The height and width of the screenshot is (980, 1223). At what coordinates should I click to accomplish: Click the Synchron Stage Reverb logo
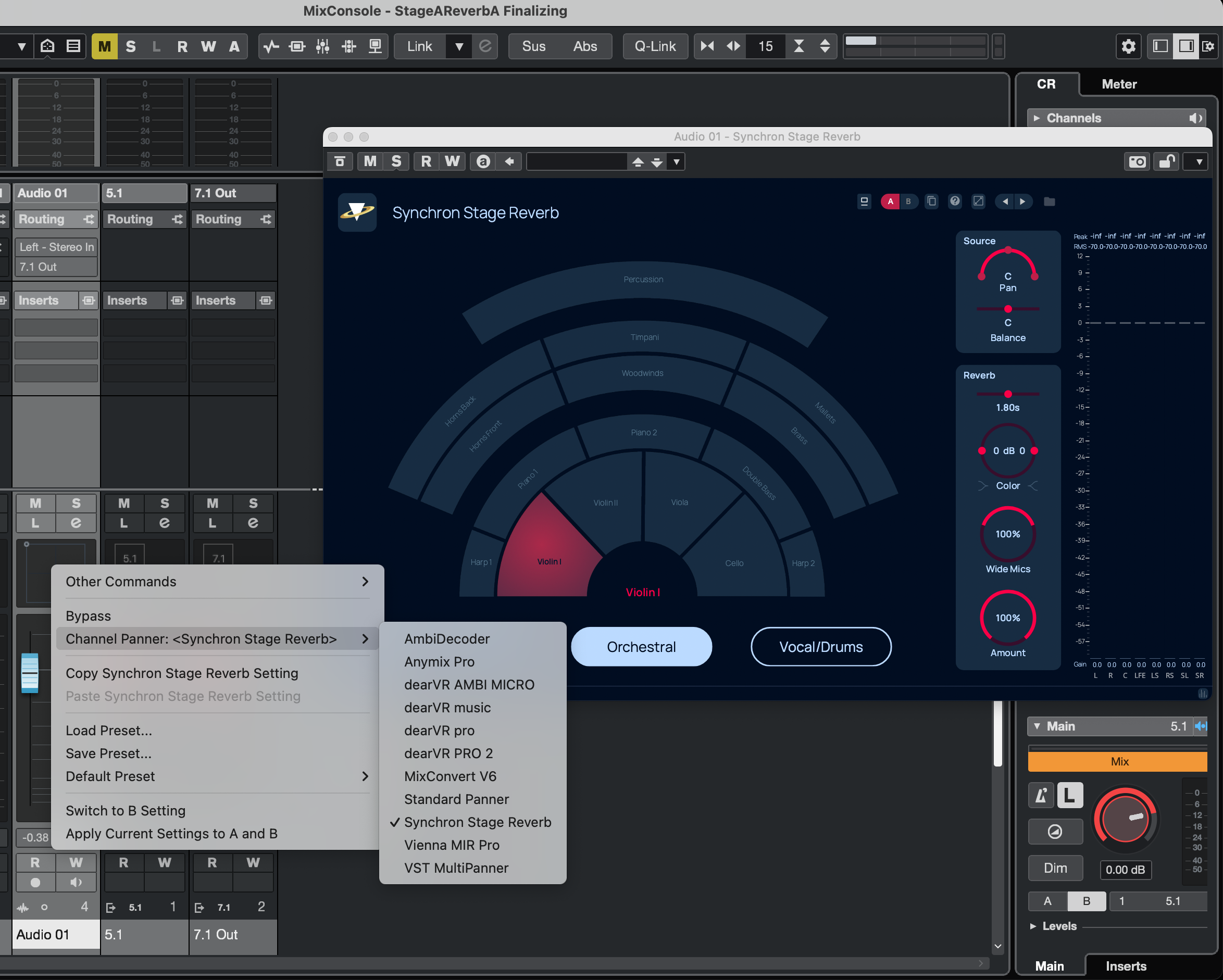click(x=357, y=212)
